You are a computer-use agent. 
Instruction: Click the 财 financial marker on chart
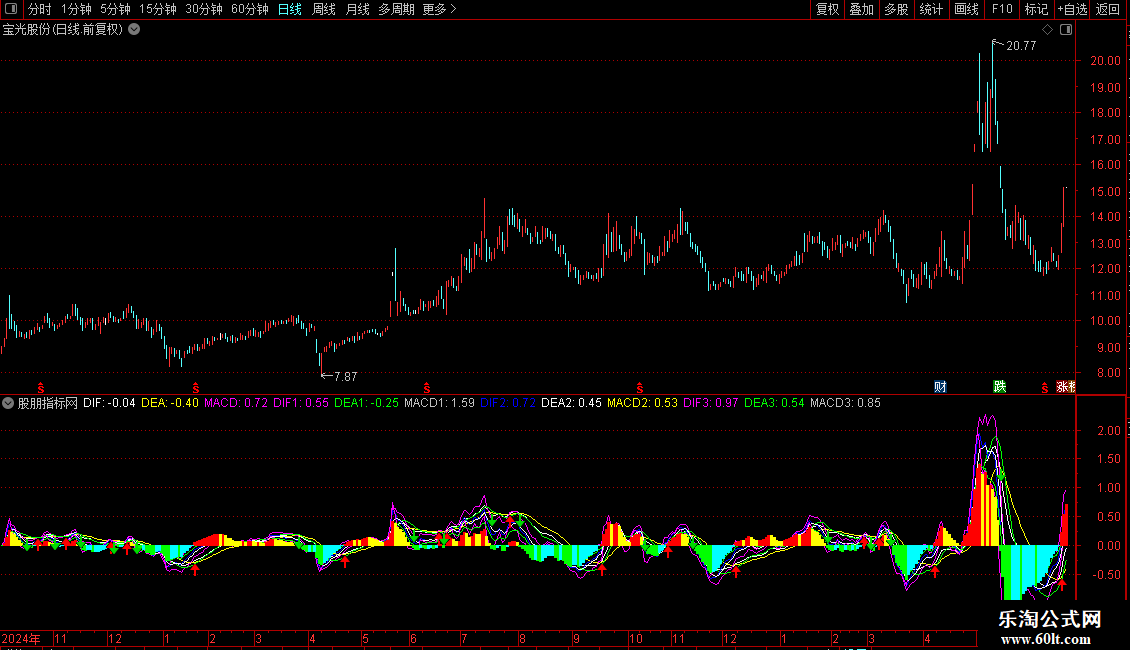(940, 387)
